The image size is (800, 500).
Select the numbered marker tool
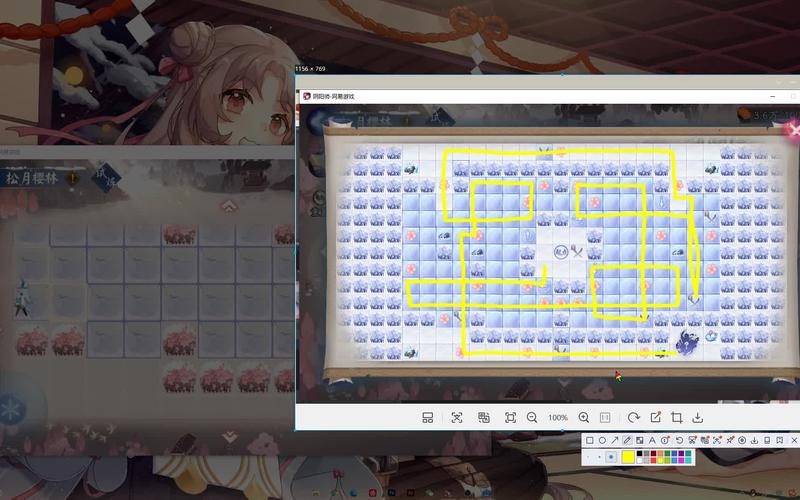665,440
